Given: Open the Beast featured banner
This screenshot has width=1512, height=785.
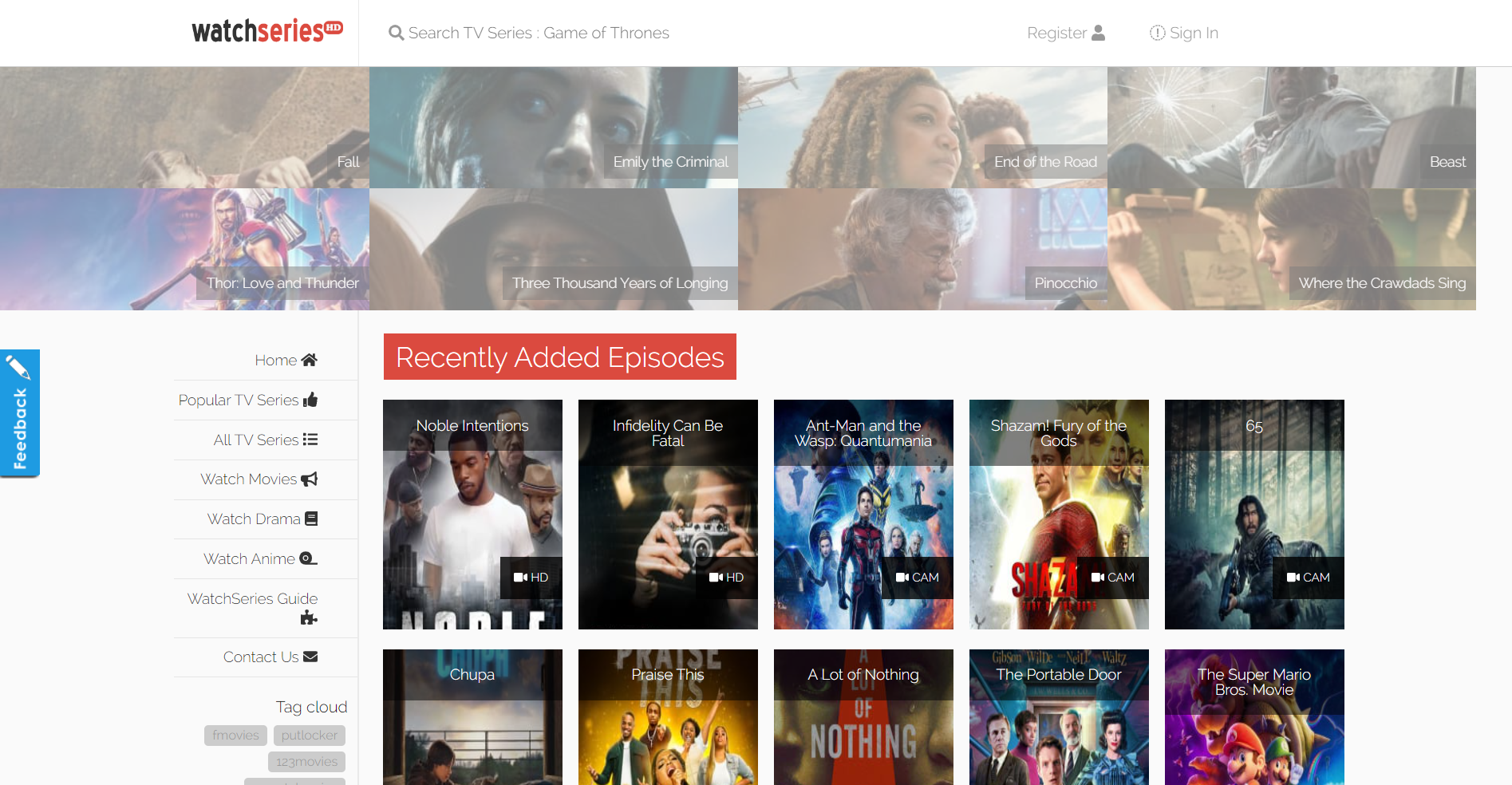Looking at the screenshot, I should point(1292,128).
